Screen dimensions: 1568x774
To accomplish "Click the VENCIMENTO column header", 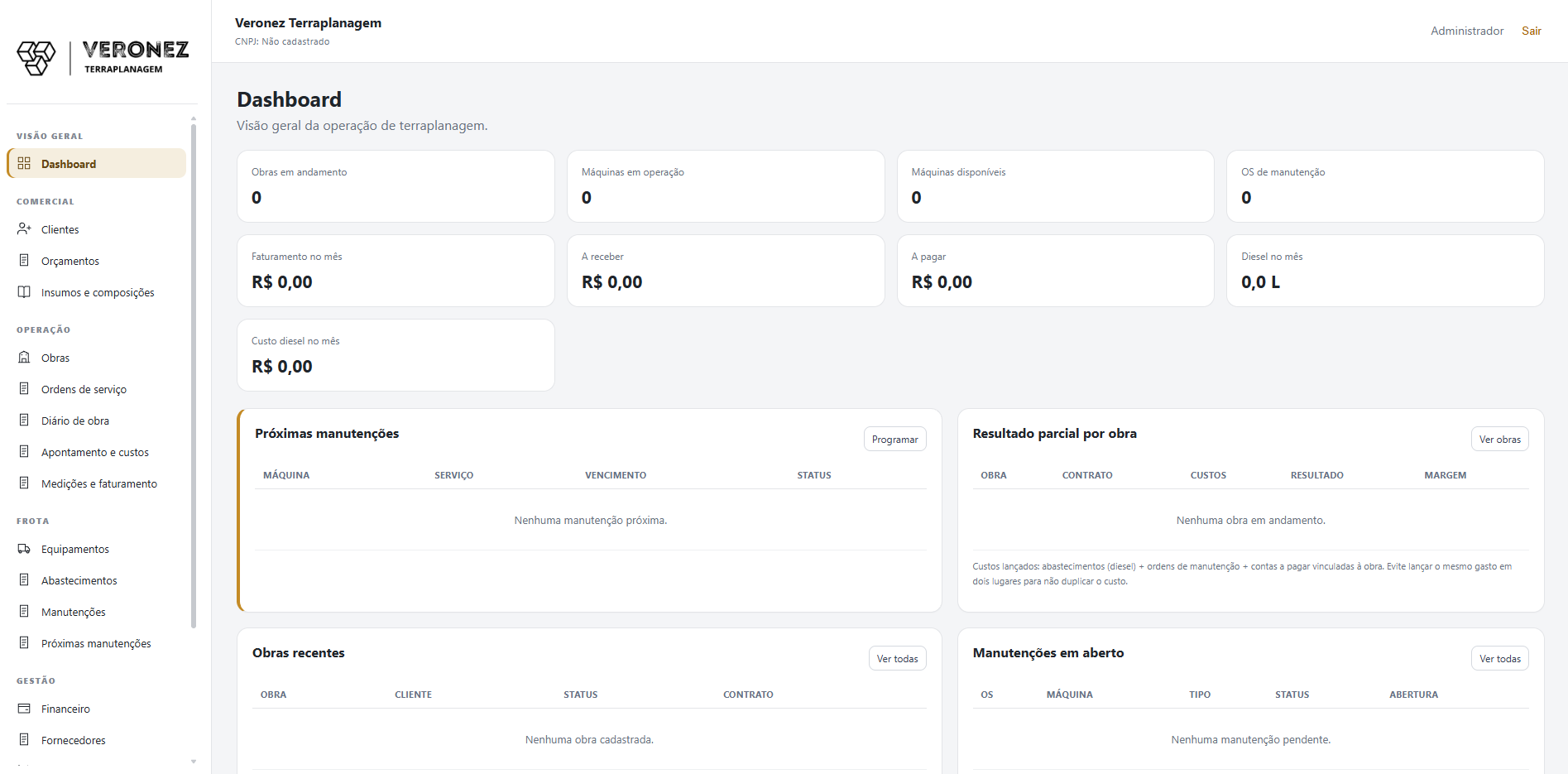I will (x=616, y=475).
